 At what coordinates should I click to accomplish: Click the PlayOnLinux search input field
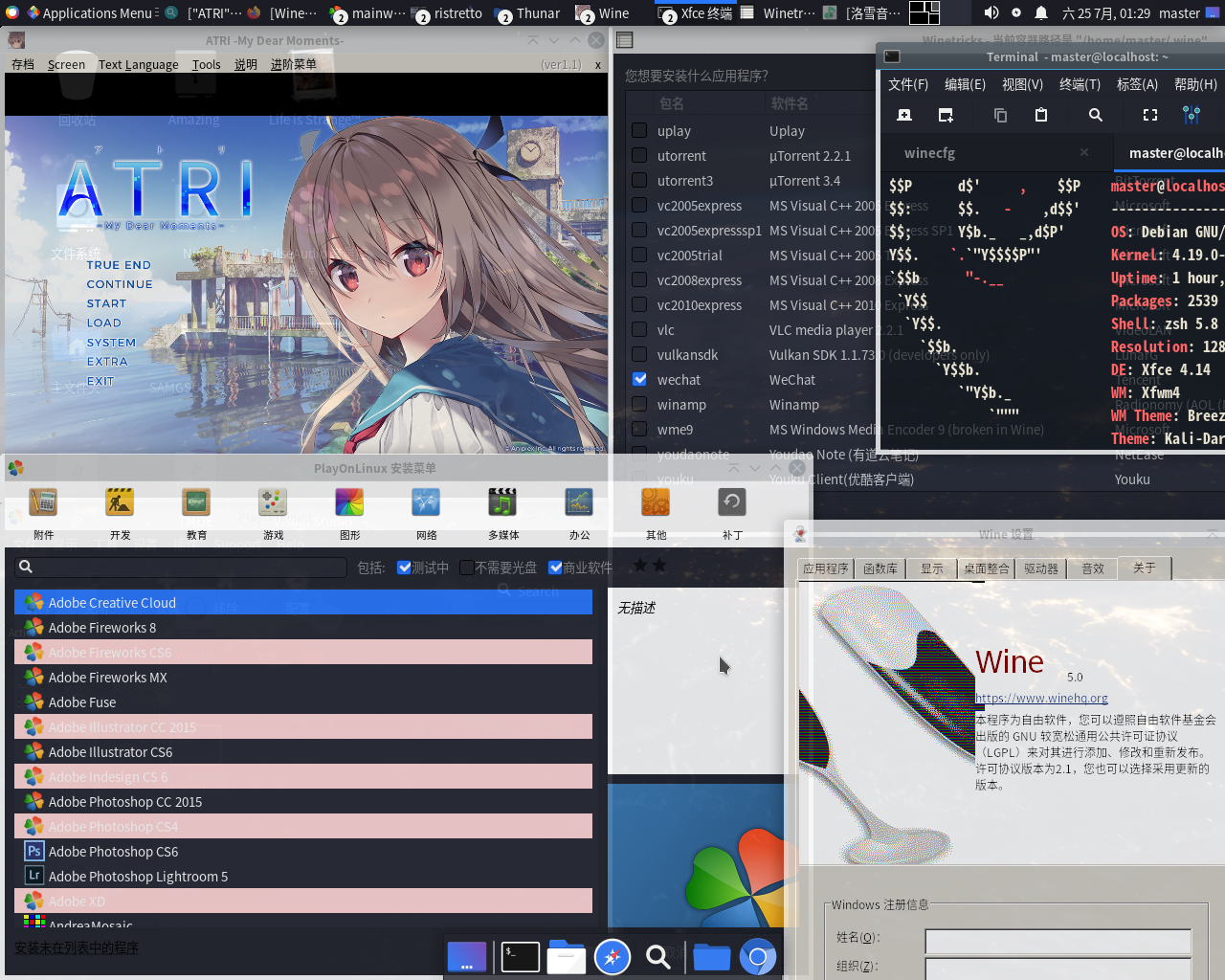[x=181, y=567]
